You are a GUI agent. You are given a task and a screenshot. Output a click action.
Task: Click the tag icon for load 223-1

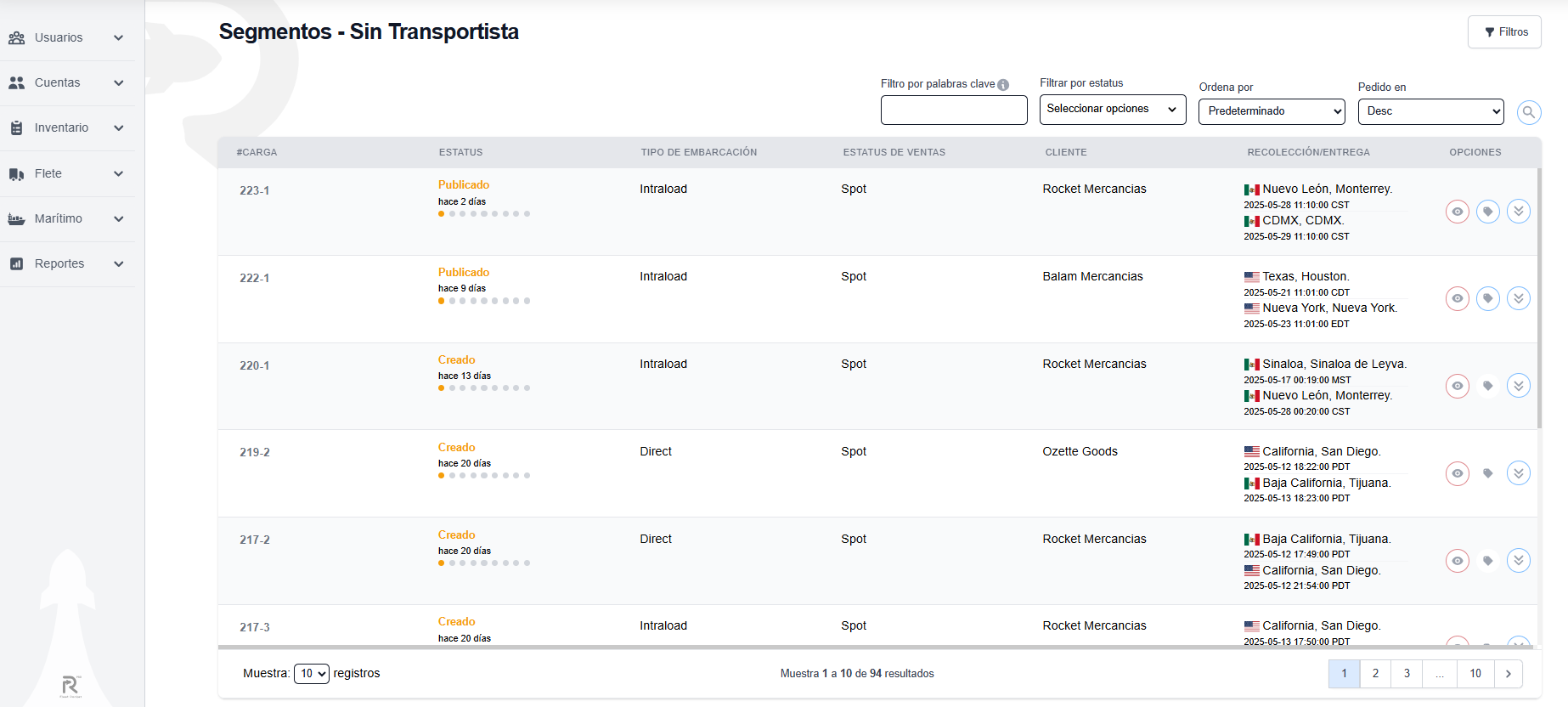(1488, 212)
